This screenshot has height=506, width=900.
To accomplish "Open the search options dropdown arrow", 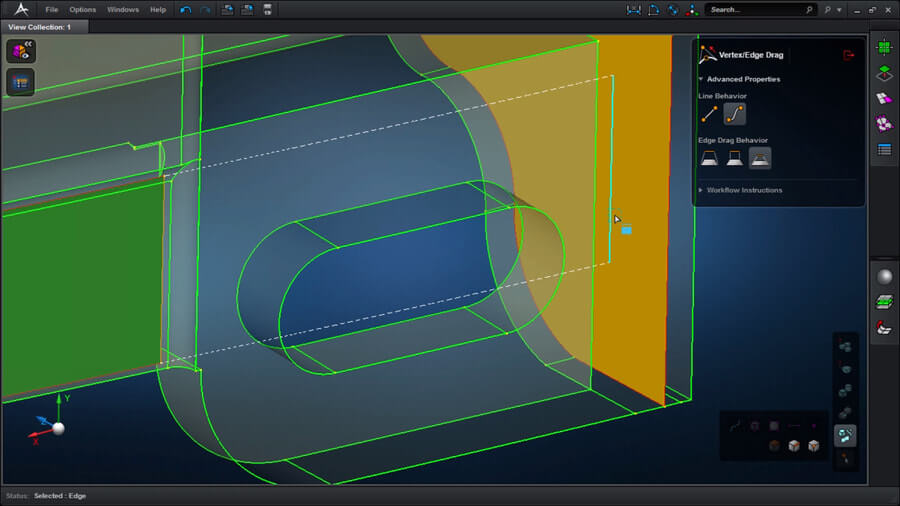I will [839, 10].
